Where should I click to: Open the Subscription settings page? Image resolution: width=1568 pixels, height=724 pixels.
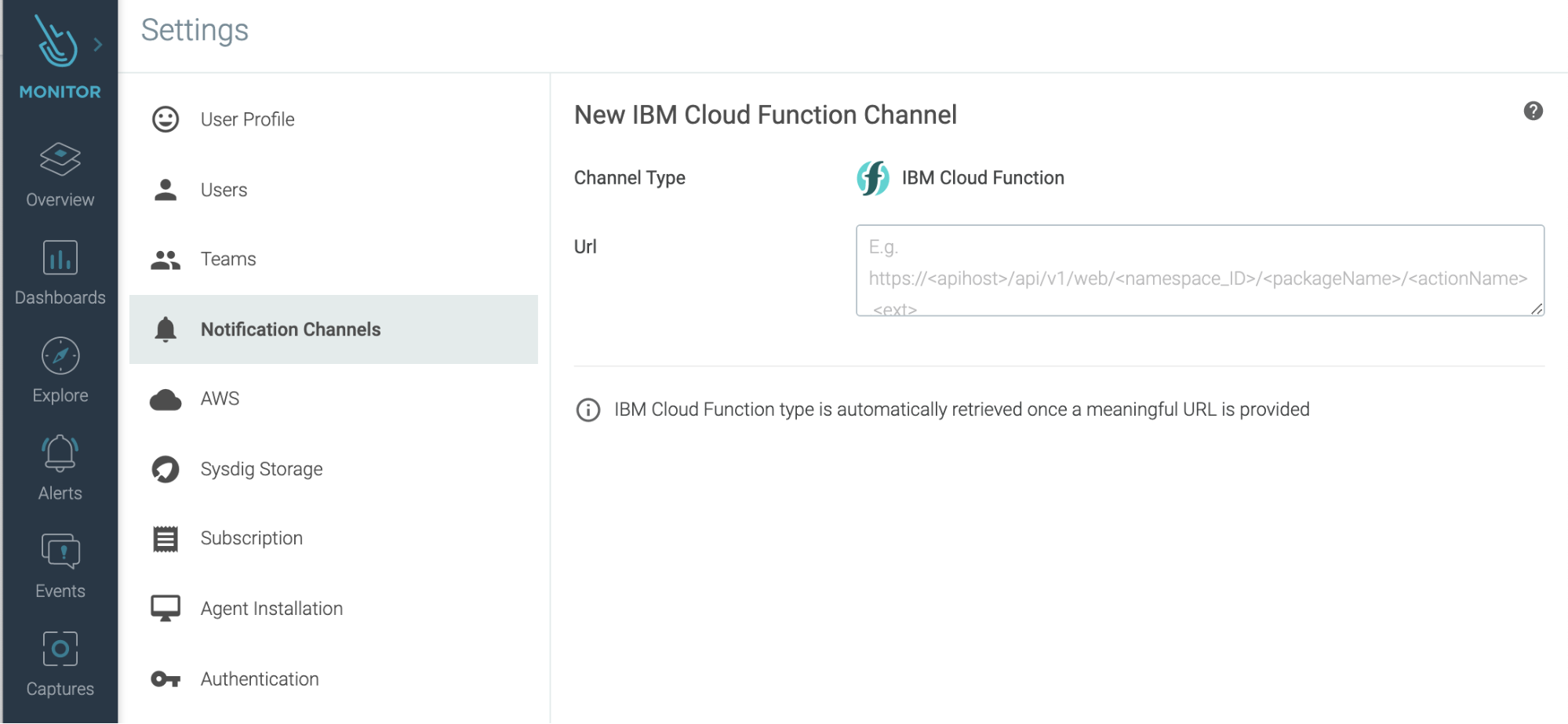[x=333, y=538]
